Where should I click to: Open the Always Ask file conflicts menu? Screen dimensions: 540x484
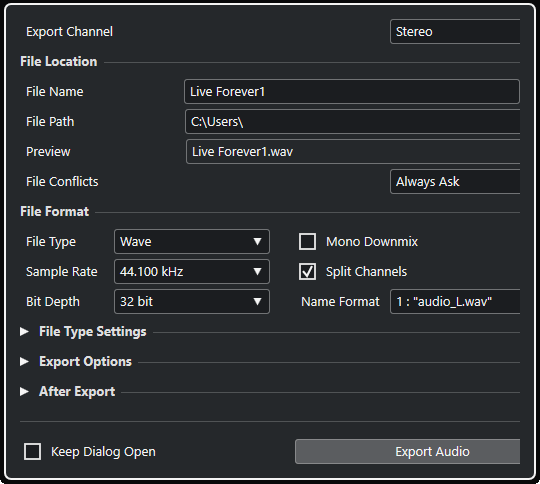(455, 182)
